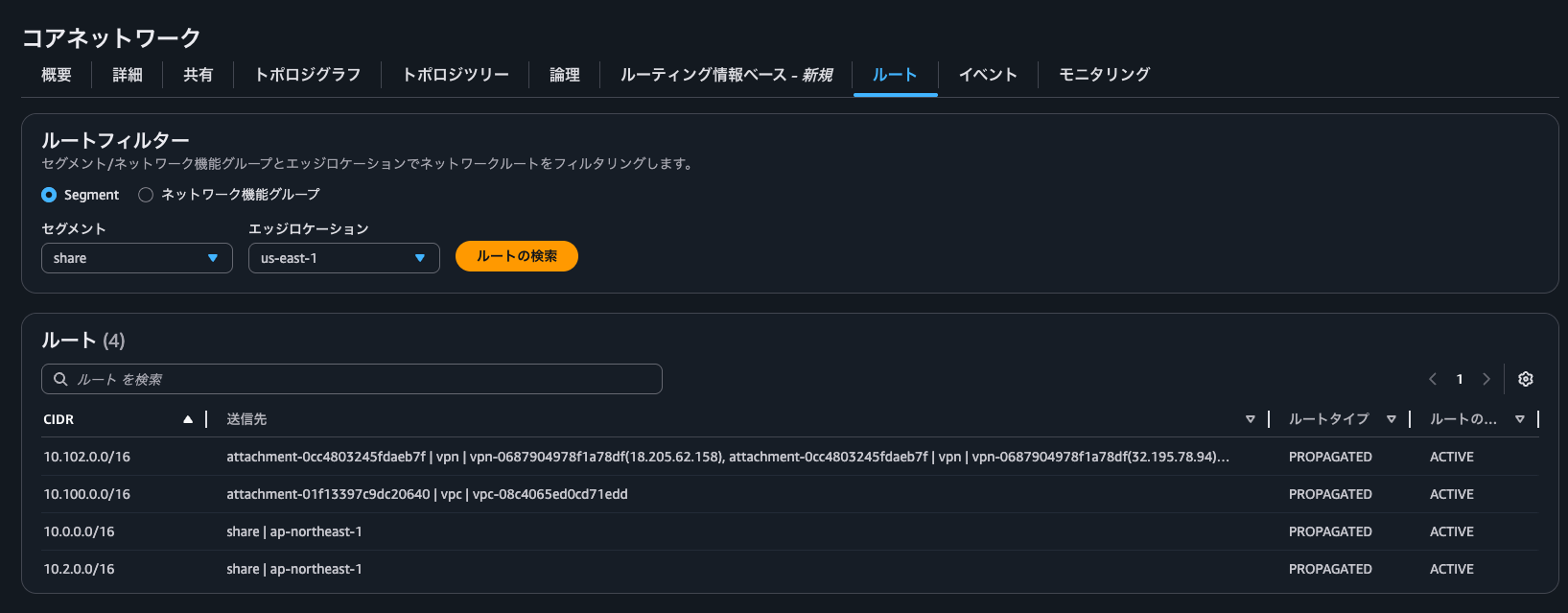Click into the ルートを検索 search field
The height and width of the screenshot is (613, 1568).
point(364,379)
